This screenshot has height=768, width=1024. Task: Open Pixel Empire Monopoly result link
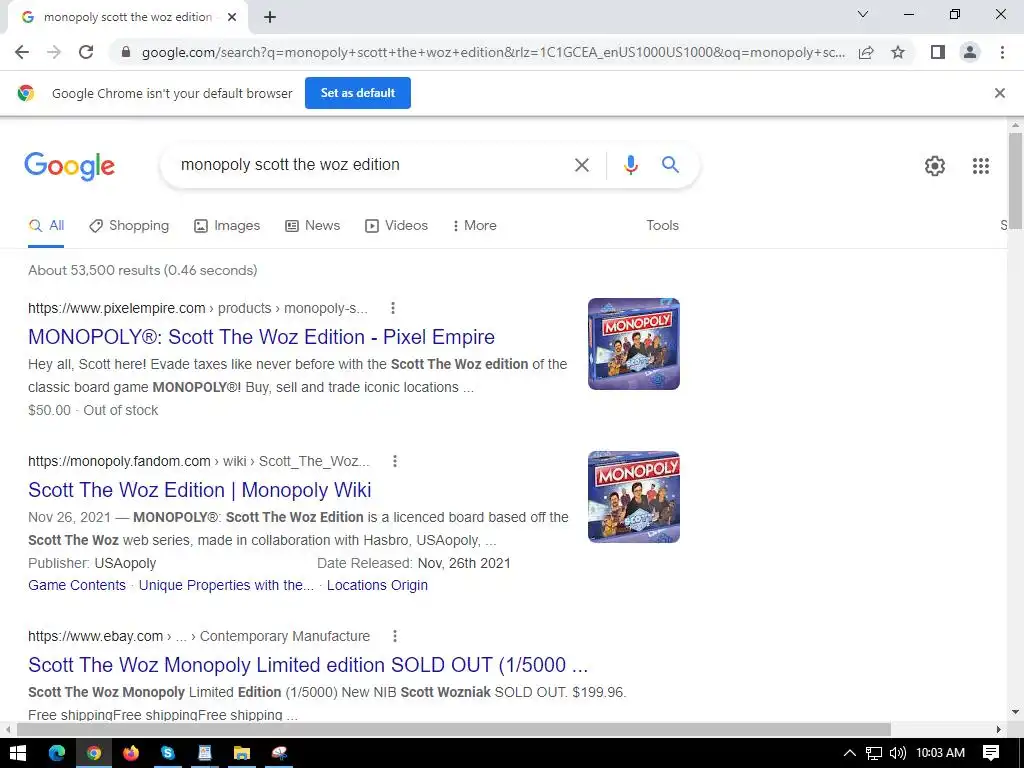tap(261, 337)
